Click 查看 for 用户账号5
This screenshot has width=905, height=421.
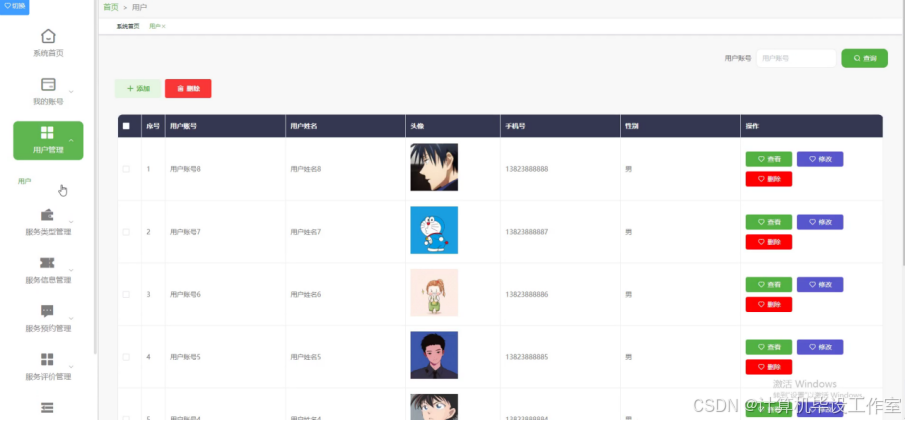pos(769,347)
